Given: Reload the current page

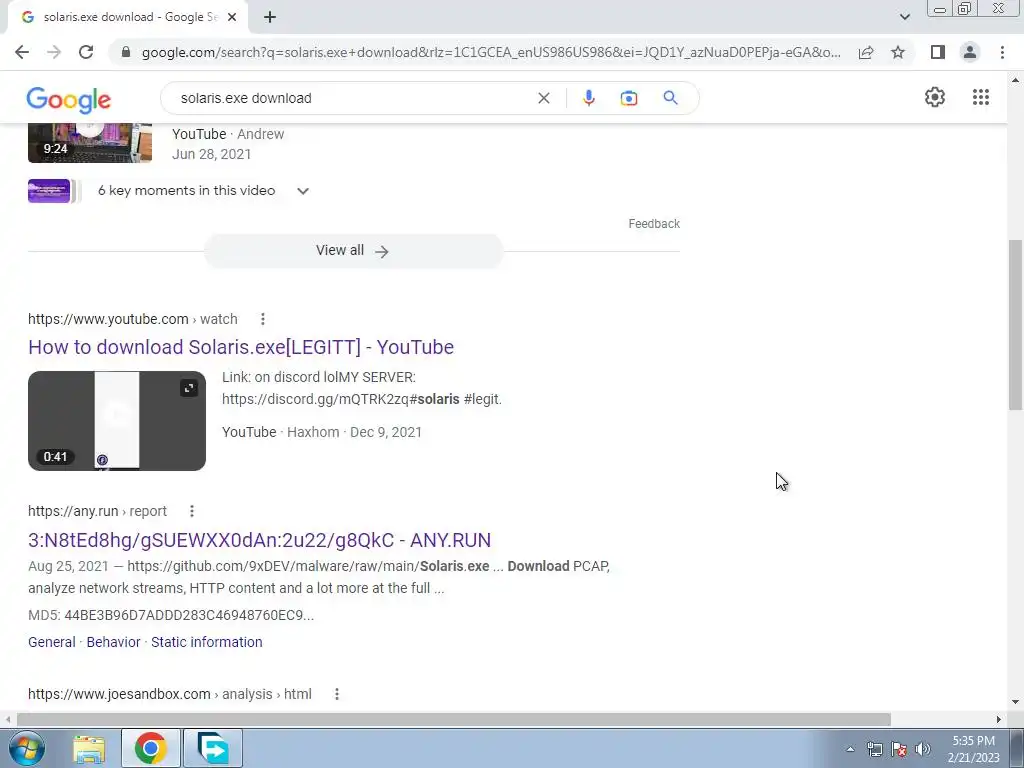Looking at the screenshot, I should (86, 52).
